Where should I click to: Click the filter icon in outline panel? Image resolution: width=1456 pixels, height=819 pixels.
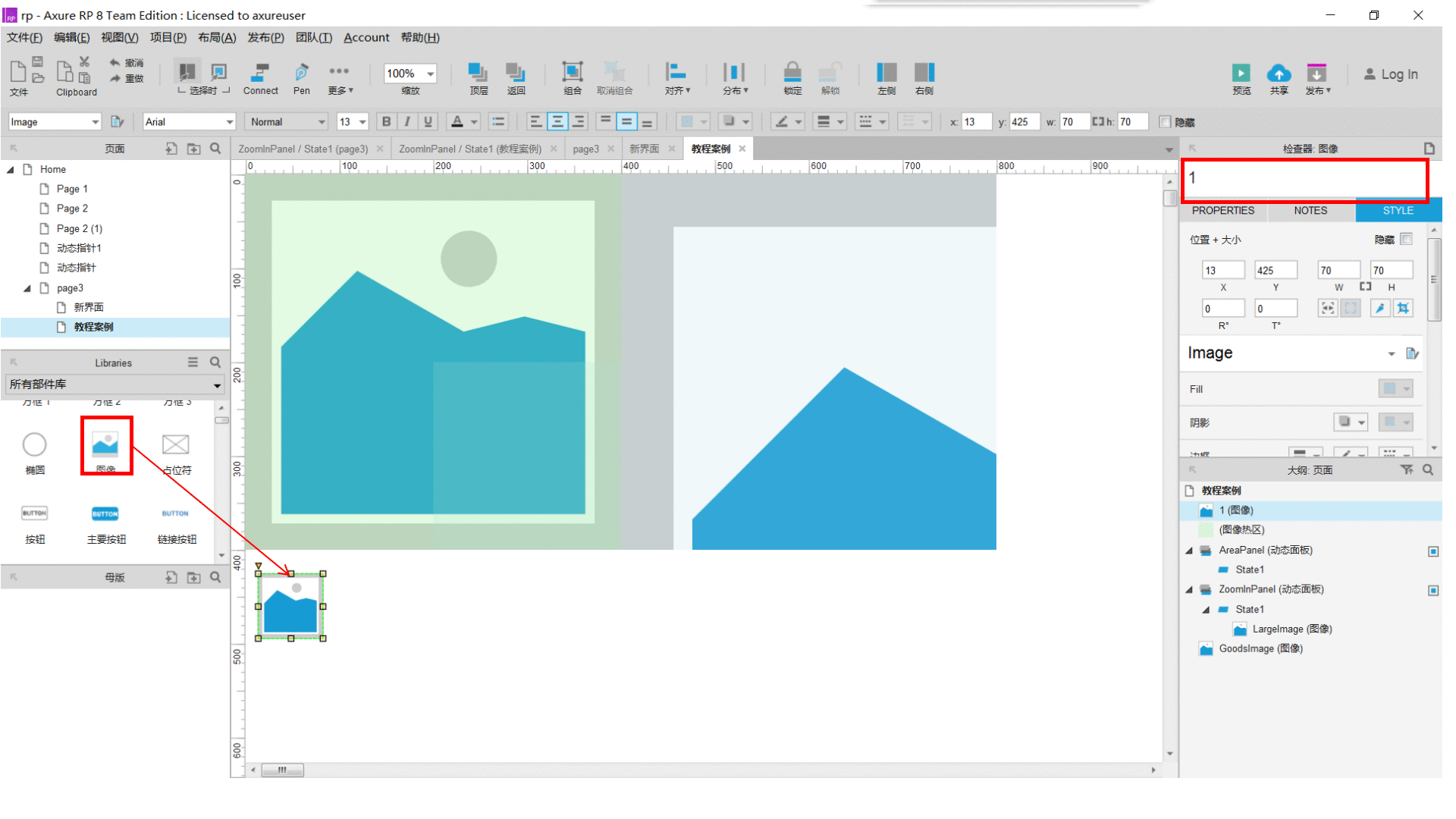click(1407, 470)
